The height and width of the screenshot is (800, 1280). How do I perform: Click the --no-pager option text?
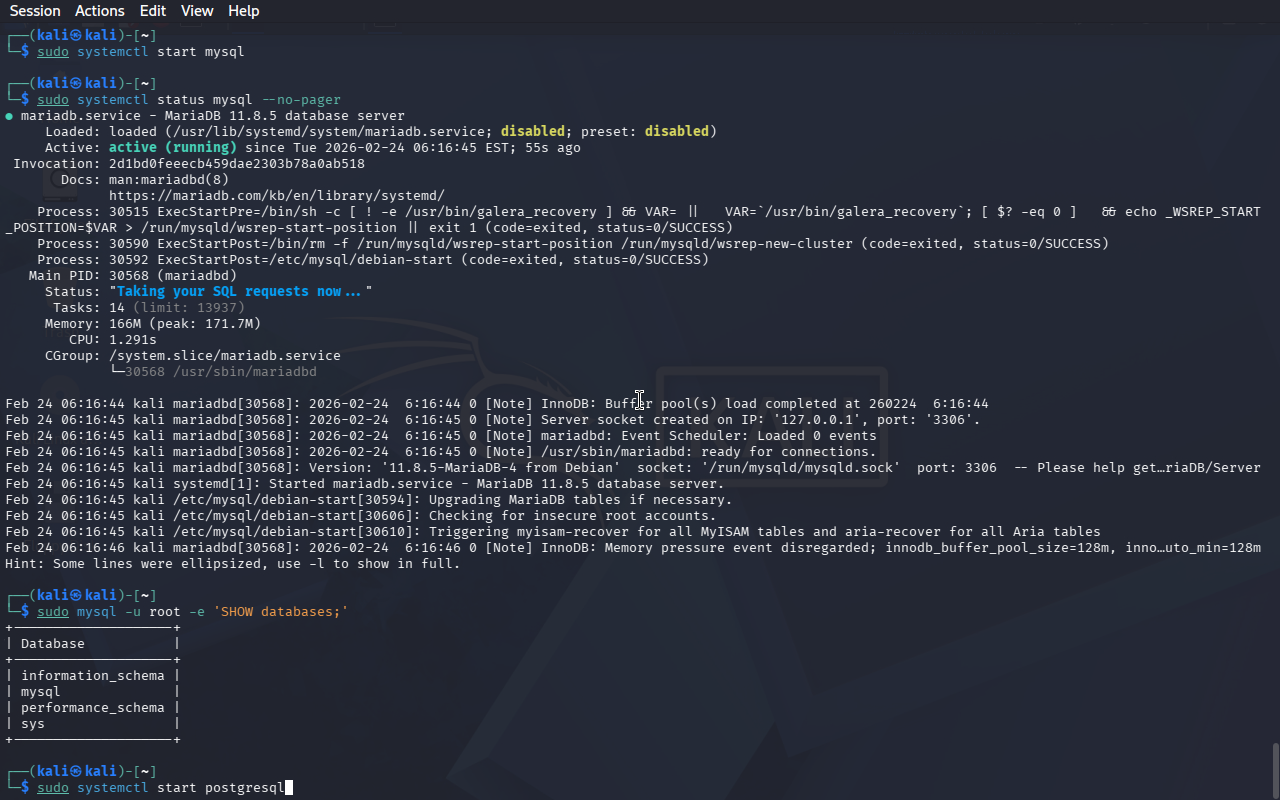click(301, 100)
